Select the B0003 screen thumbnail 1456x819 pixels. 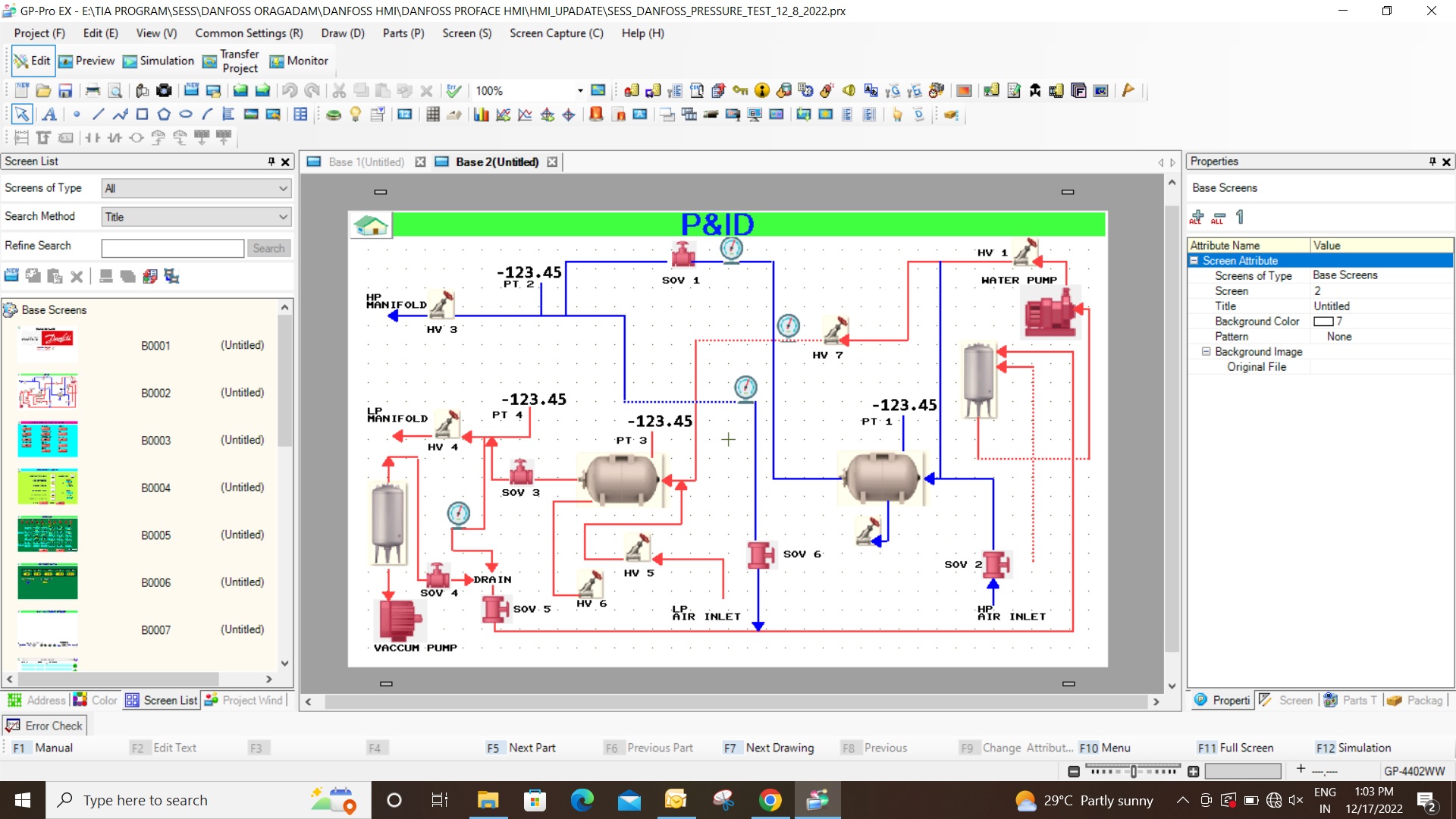[48, 440]
